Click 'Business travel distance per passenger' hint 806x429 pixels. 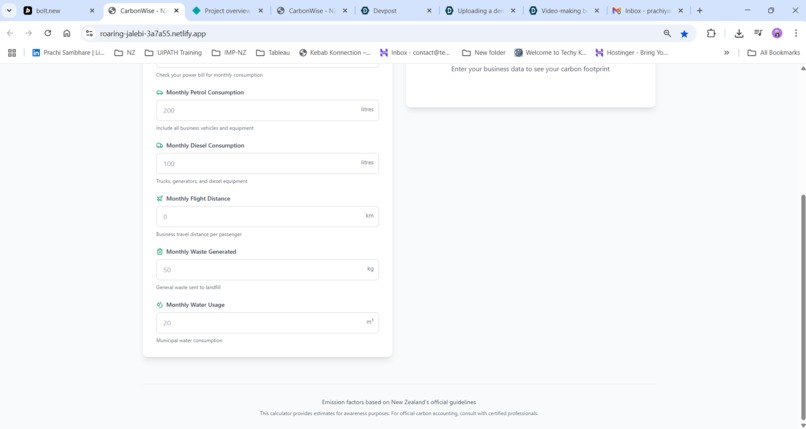click(198, 234)
